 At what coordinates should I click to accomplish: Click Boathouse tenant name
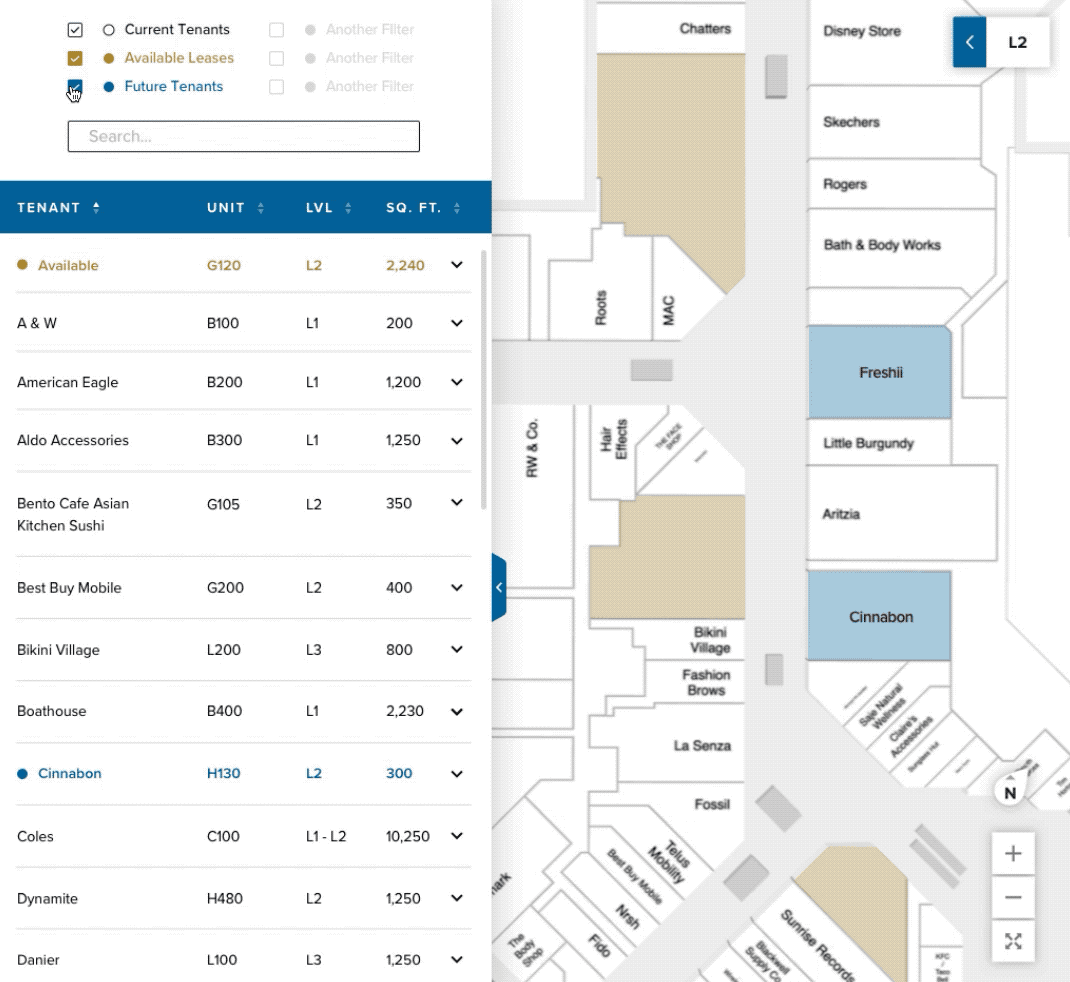click(x=52, y=711)
